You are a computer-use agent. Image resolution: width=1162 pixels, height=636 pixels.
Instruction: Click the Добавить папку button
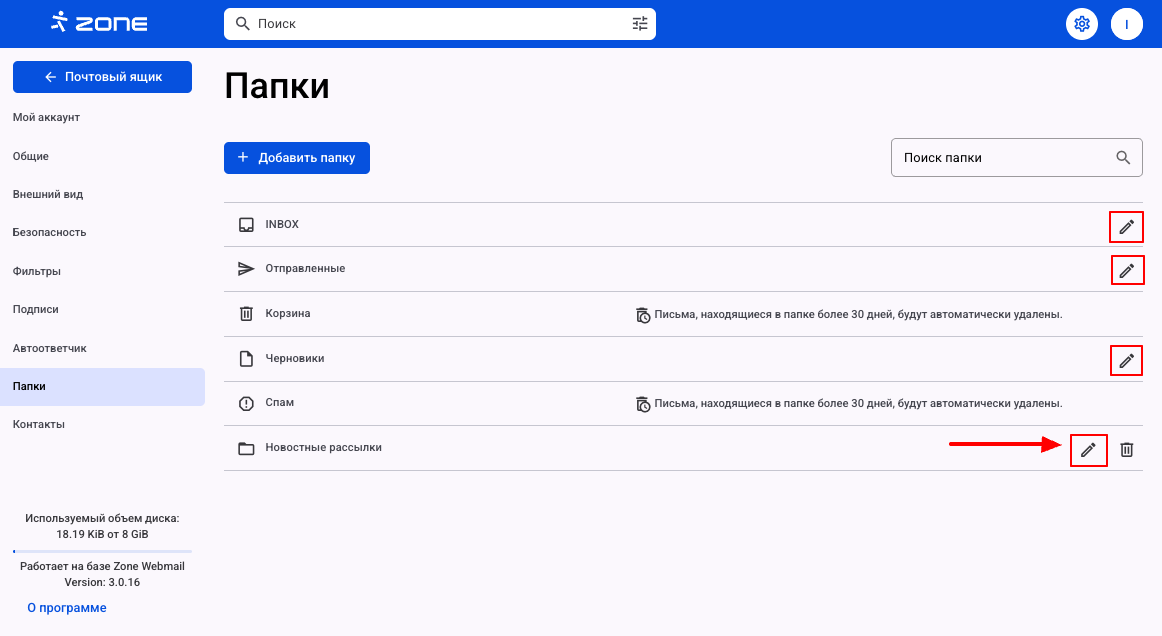[x=297, y=158]
